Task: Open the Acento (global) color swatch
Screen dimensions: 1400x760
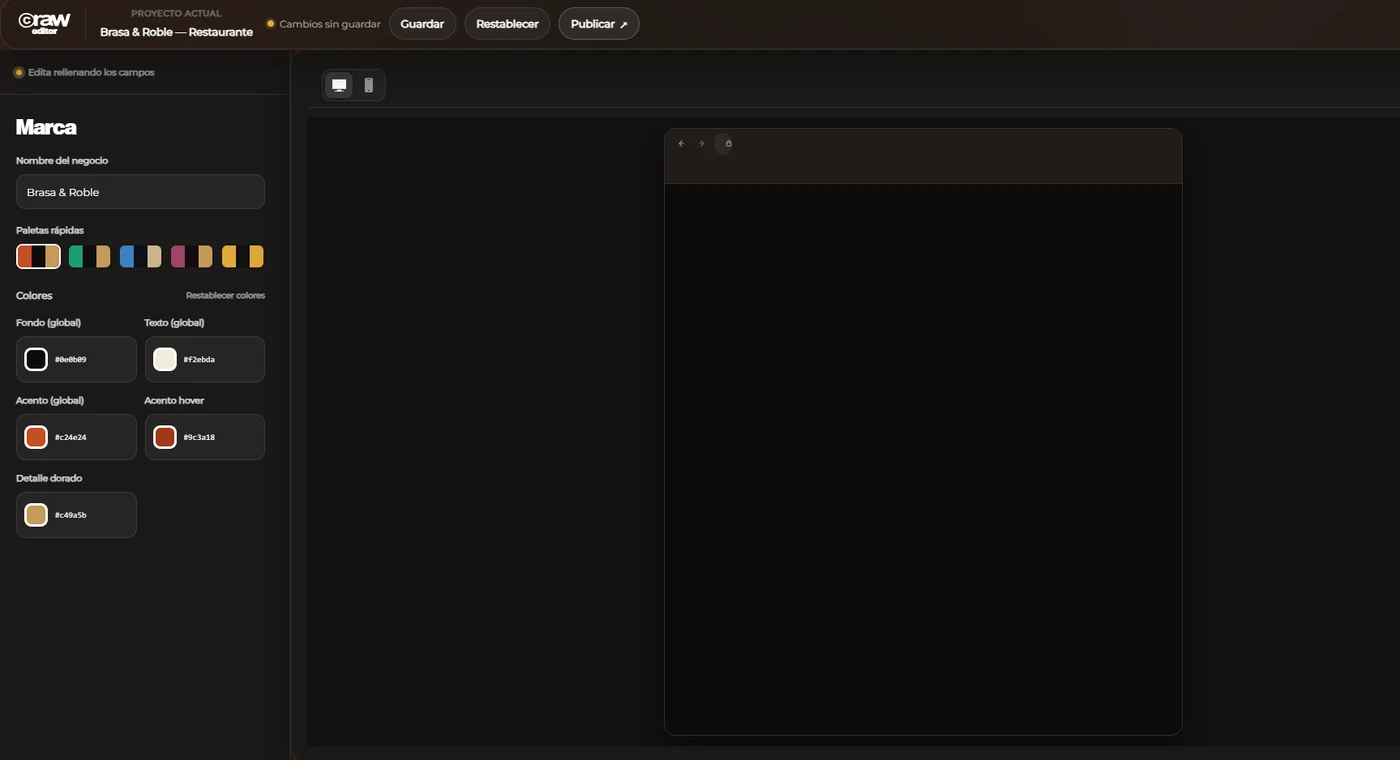Action: (36, 437)
